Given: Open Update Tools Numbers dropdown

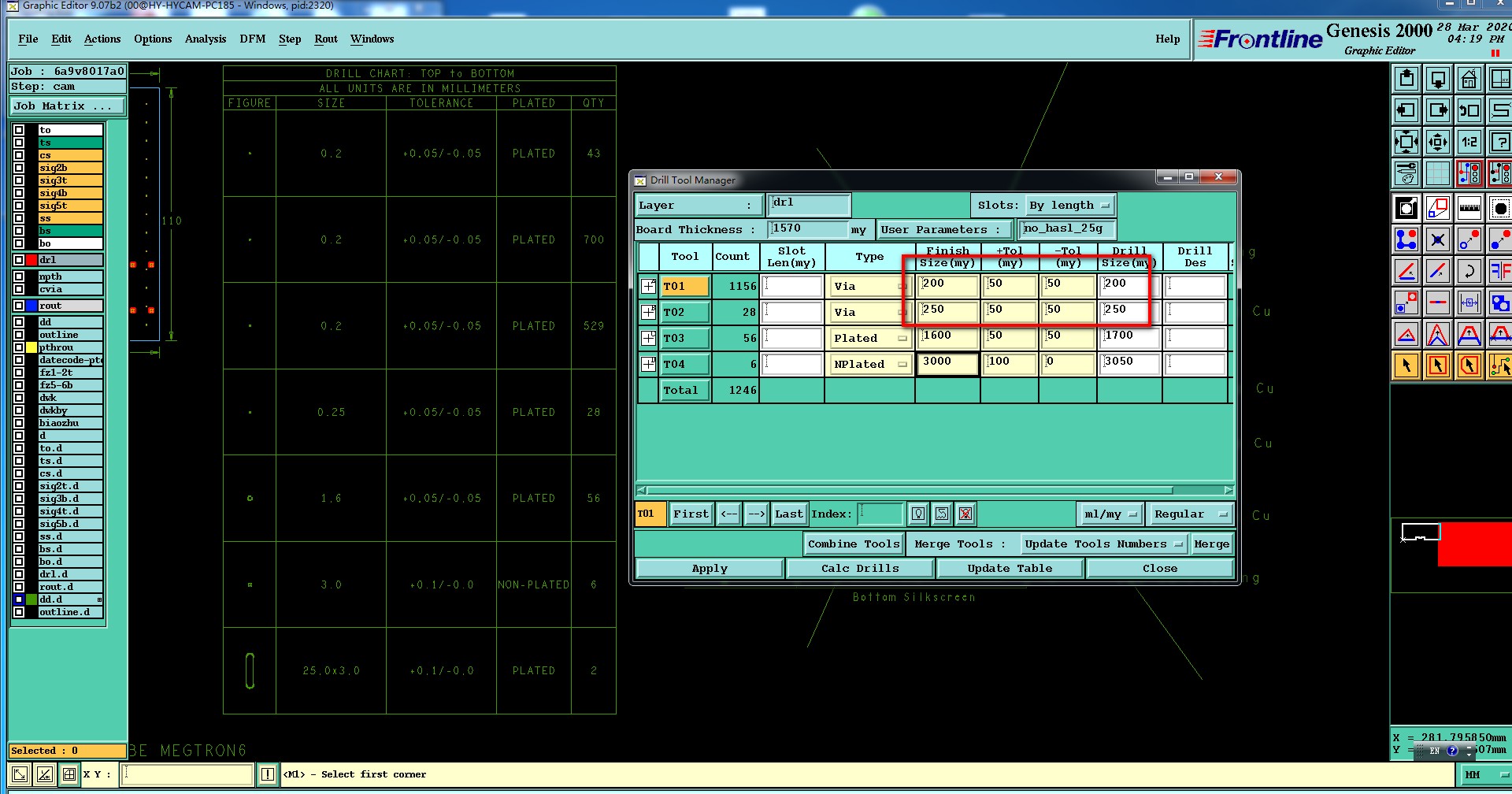Looking at the screenshot, I should [x=1104, y=544].
